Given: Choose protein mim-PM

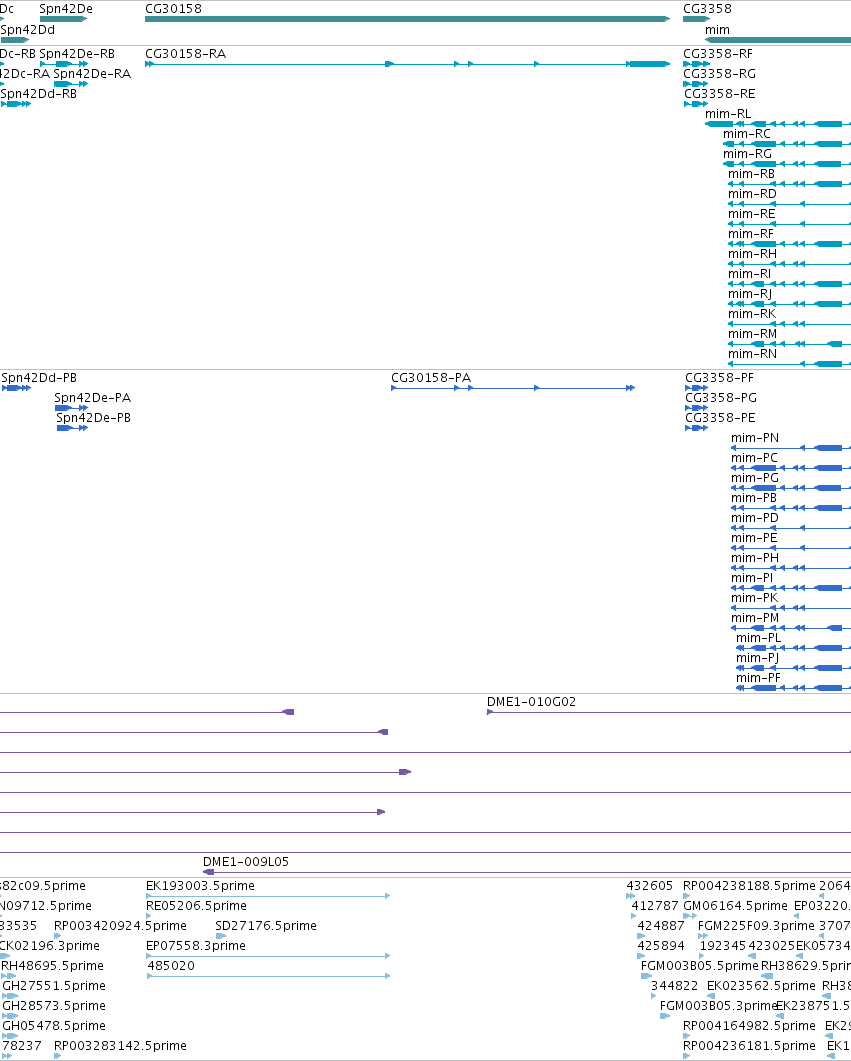Looking at the screenshot, I should click(x=754, y=618).
